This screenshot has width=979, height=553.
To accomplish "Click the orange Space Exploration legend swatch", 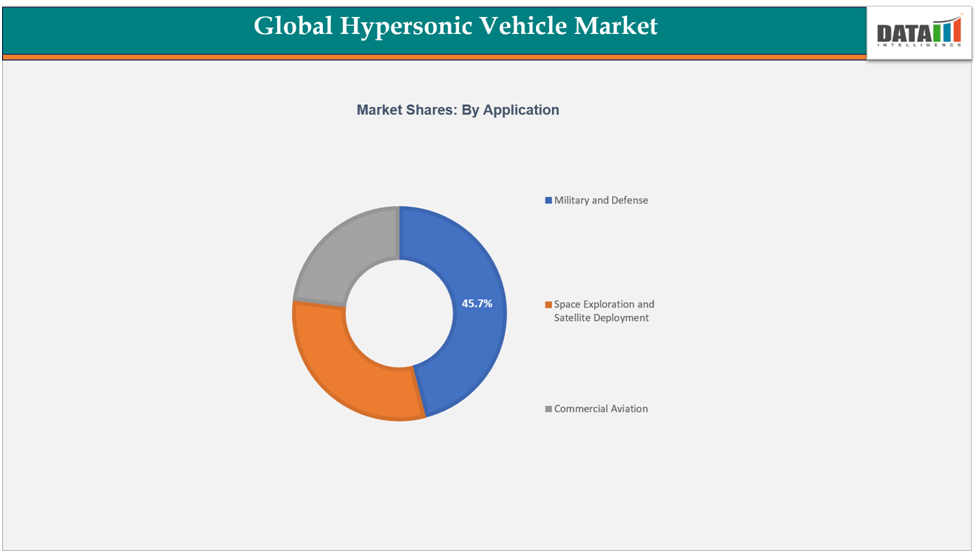I will click(x=548, y=305).
